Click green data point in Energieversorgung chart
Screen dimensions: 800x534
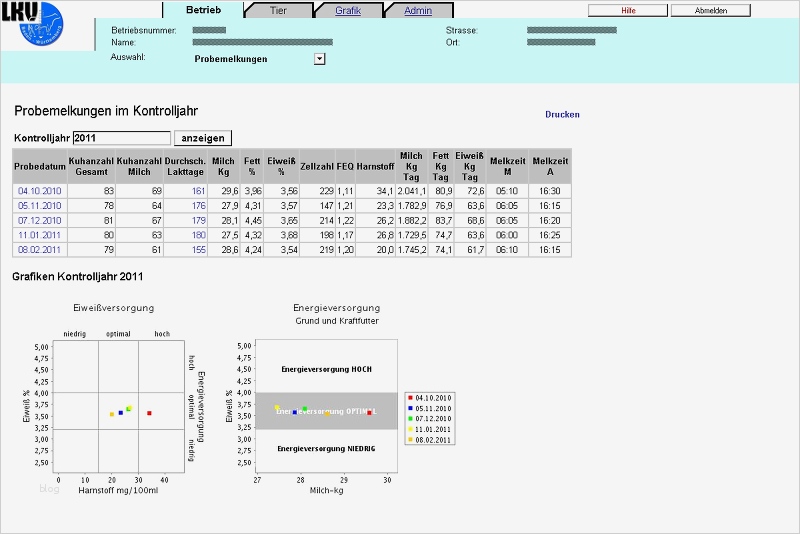(x=305, y=409)
